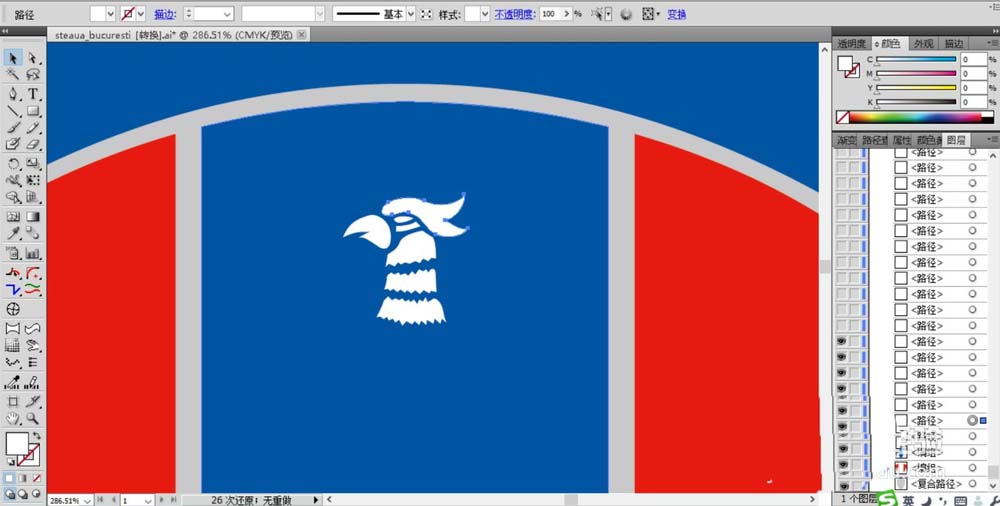
Task: Toggle visibility of the 复合路径 layer row
Action: (x=842, y=484)
